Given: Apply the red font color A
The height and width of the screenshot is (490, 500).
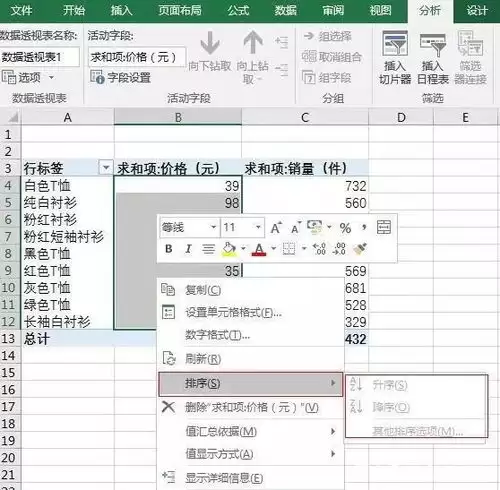Looking at the screenshot, I should point(259,249).
